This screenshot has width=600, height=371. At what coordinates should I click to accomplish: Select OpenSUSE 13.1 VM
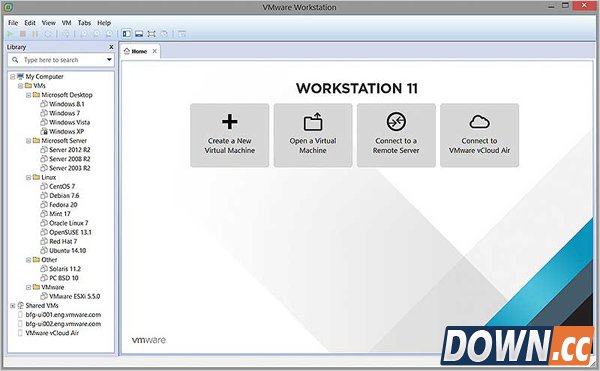click(x=70, y=232)
